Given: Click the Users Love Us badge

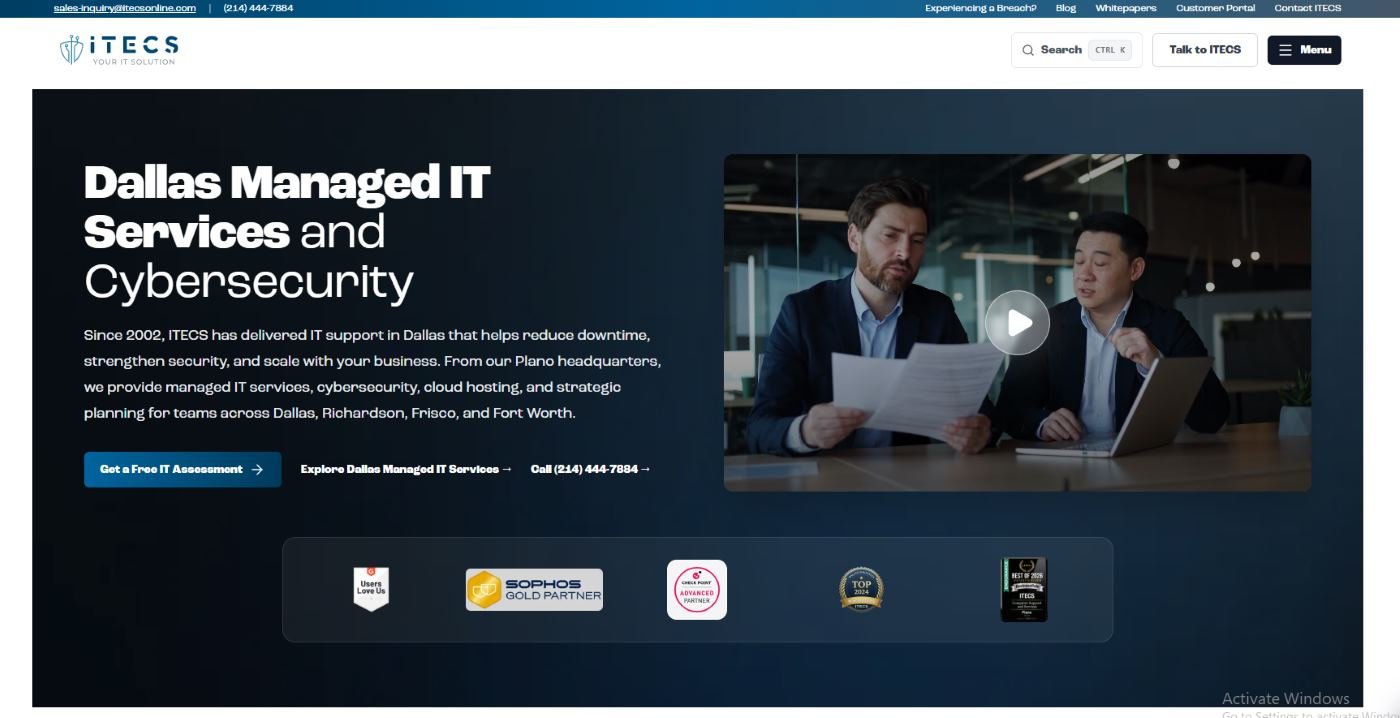Looking at the screenshot, I should (371, 588).
